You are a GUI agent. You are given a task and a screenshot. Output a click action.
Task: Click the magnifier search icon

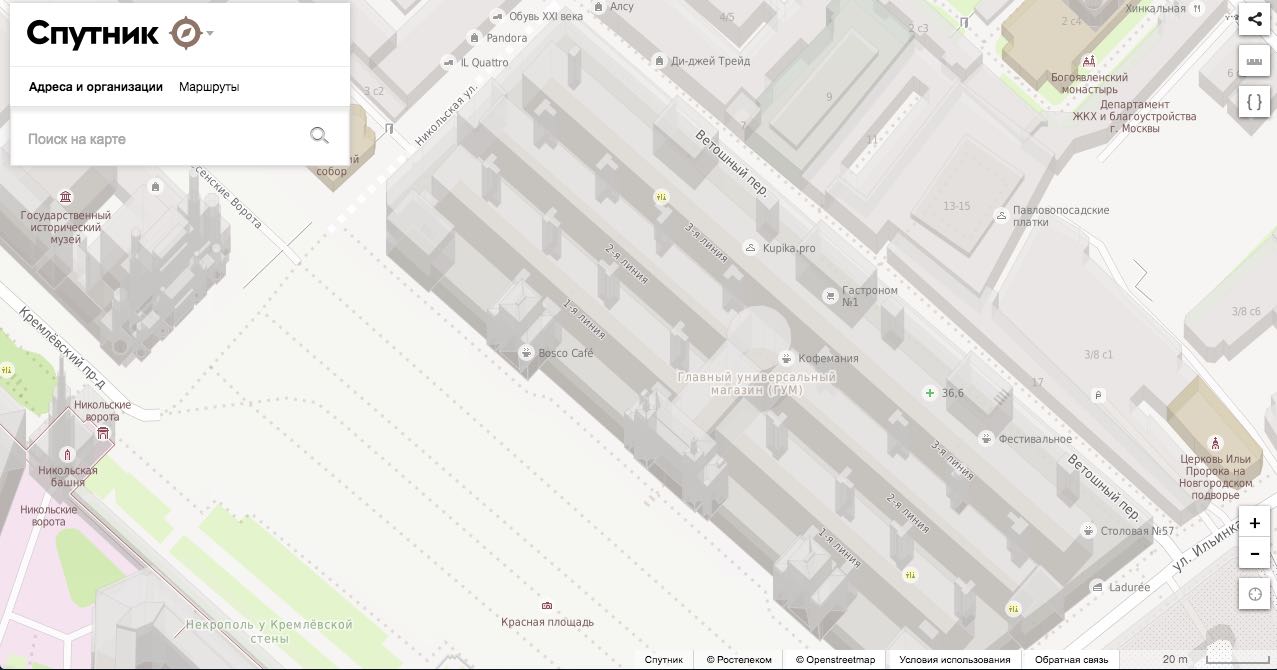coord(320,136)
